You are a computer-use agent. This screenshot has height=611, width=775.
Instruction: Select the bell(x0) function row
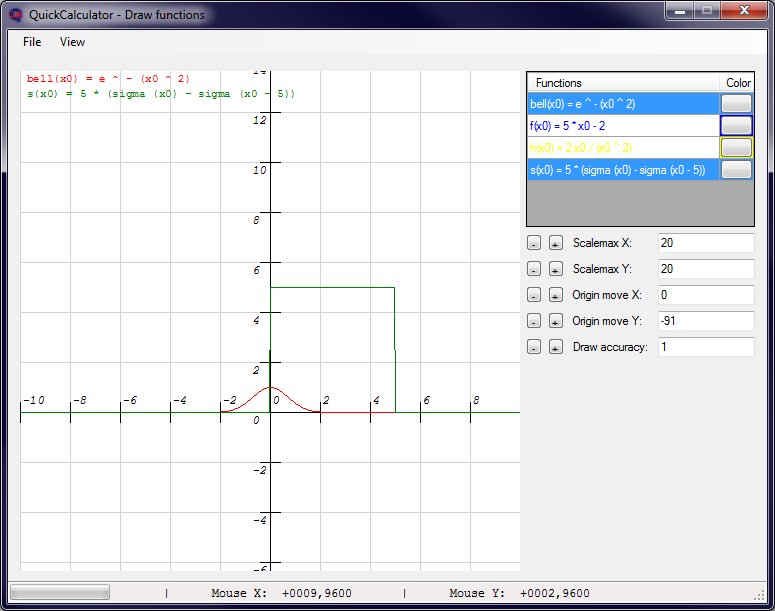(x=623, y=104)
